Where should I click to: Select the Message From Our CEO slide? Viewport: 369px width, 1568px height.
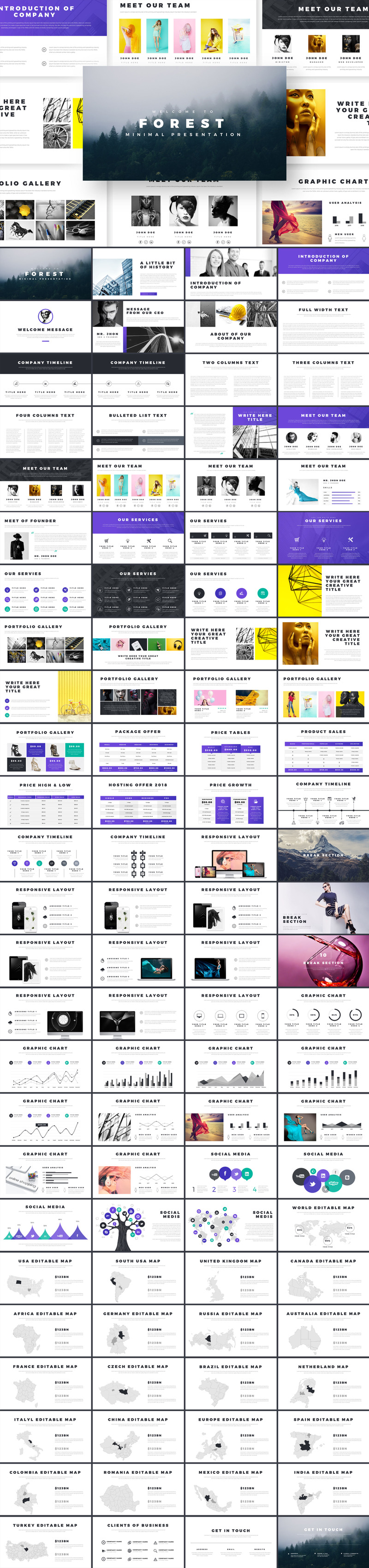tap(138, 326)
